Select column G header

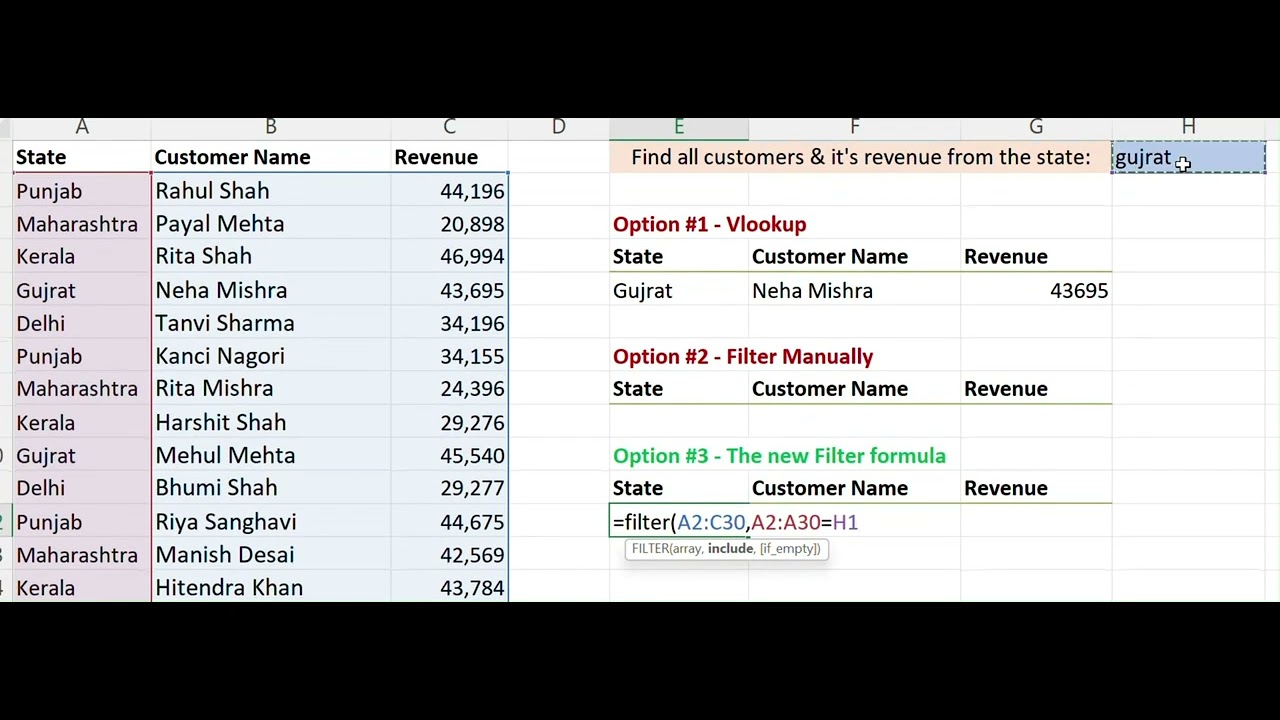(1036, 128)
